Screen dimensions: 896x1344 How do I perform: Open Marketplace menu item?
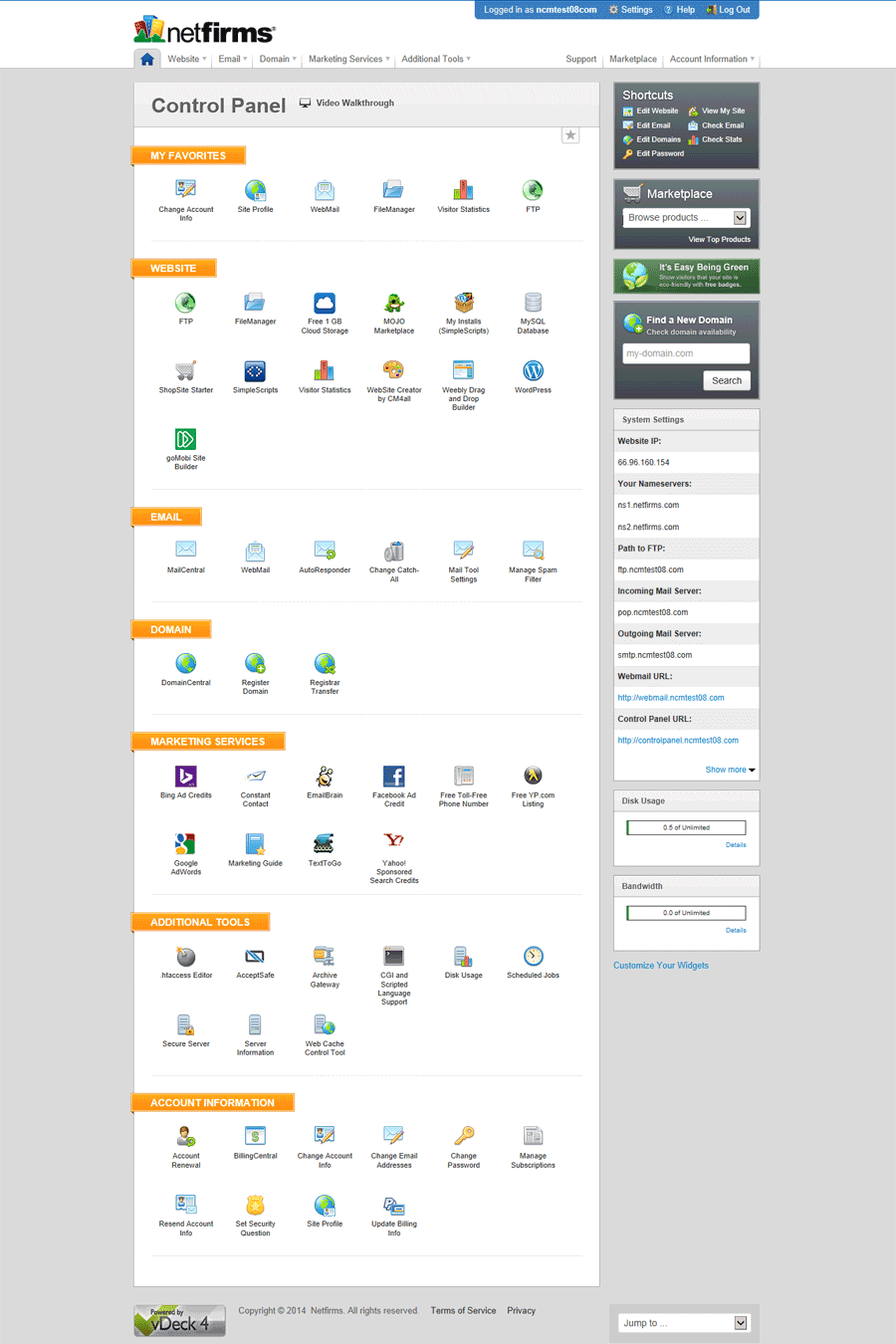click(633, 59)
